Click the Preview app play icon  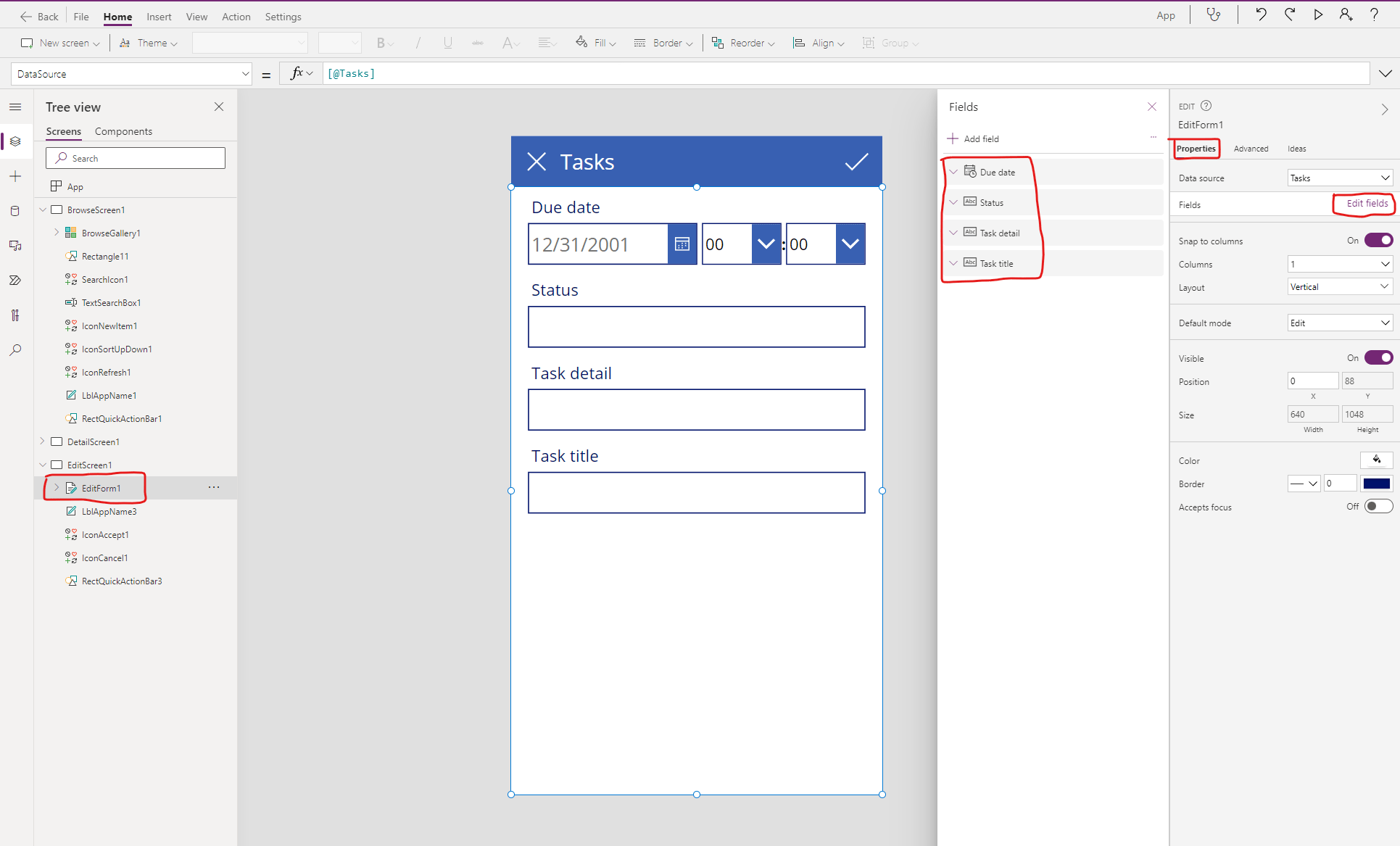(1318, 14)
